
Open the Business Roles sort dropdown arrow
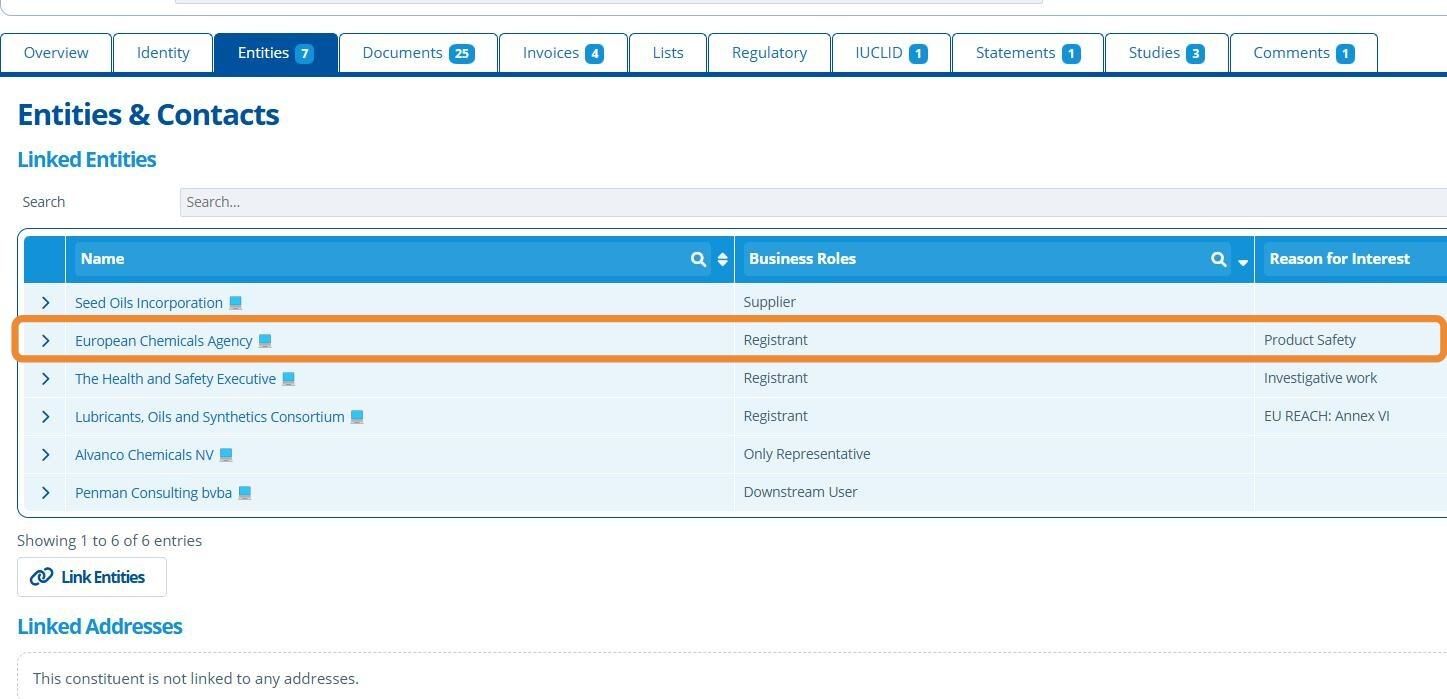click(x=1243, y=261)
